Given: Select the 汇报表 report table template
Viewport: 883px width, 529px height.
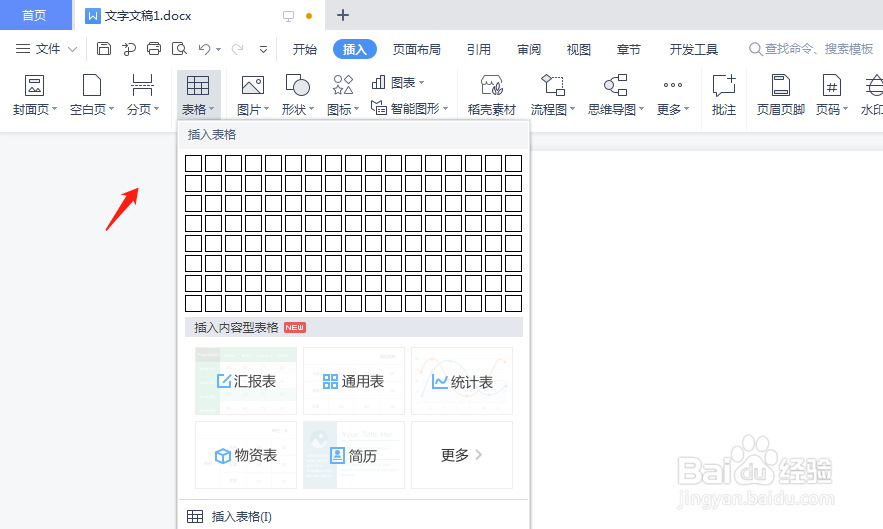Looking at the screenshot, I should pyautogui.click(x=246, y=381).
